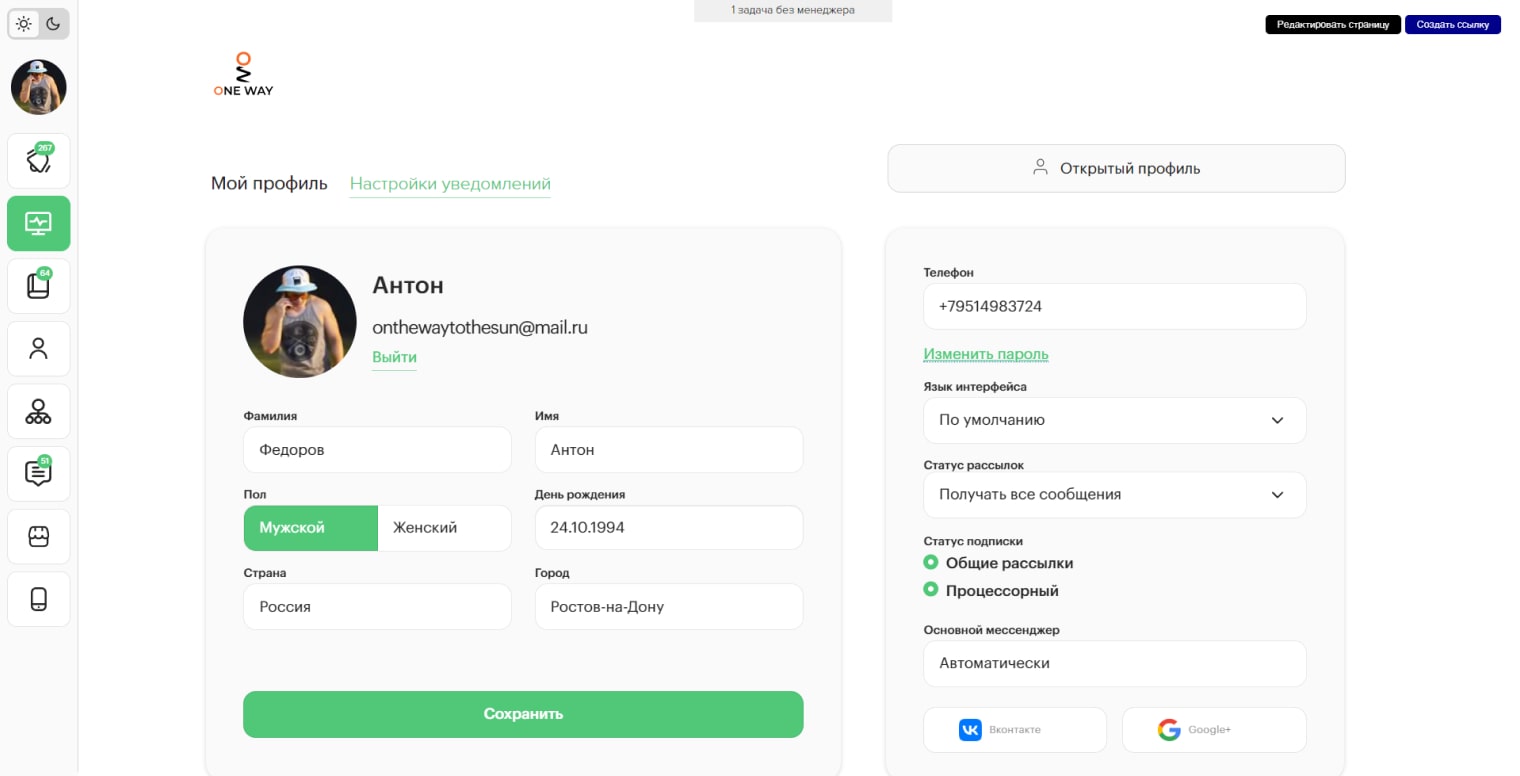Open the person icon in sidebar
The height and width of the screenshot is (776, 1520).
pyautogui.click(x=39, y=349)
